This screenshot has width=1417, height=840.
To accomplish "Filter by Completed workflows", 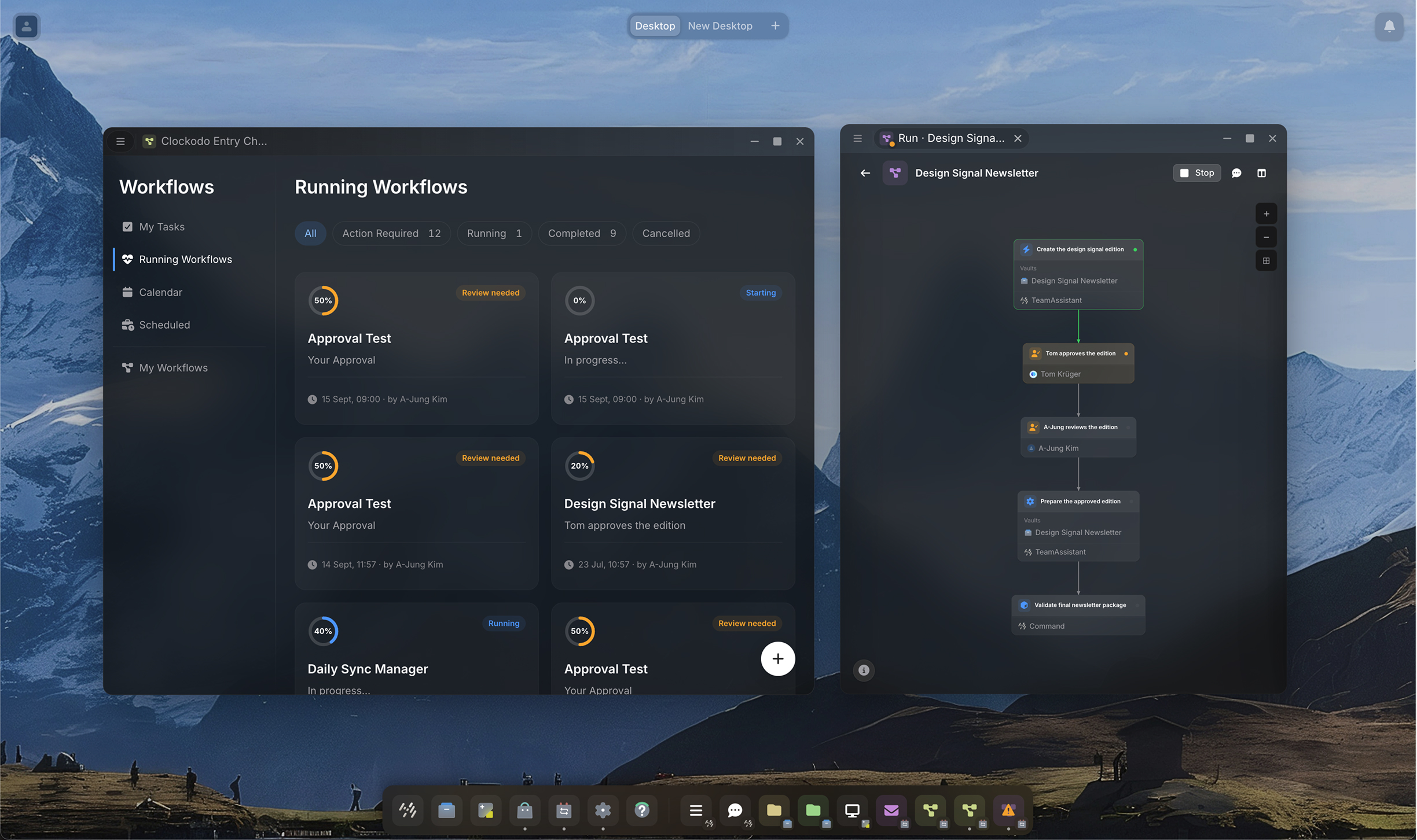I will [x=582, y=233].
